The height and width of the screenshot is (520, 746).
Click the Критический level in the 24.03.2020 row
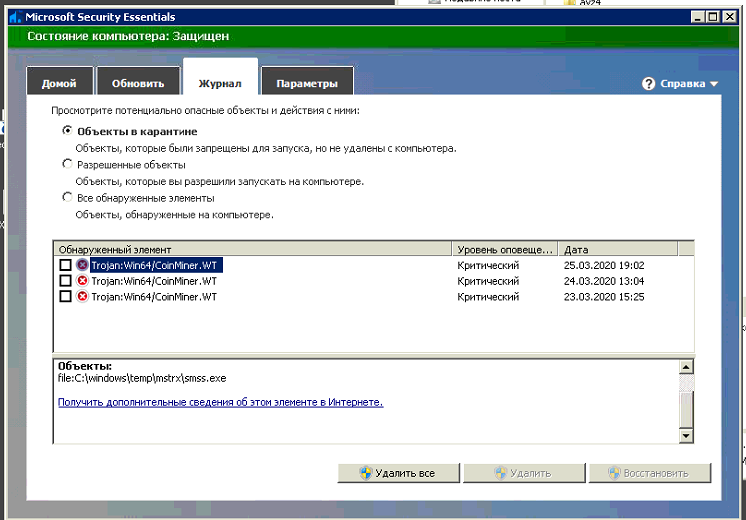coord(488,281)
